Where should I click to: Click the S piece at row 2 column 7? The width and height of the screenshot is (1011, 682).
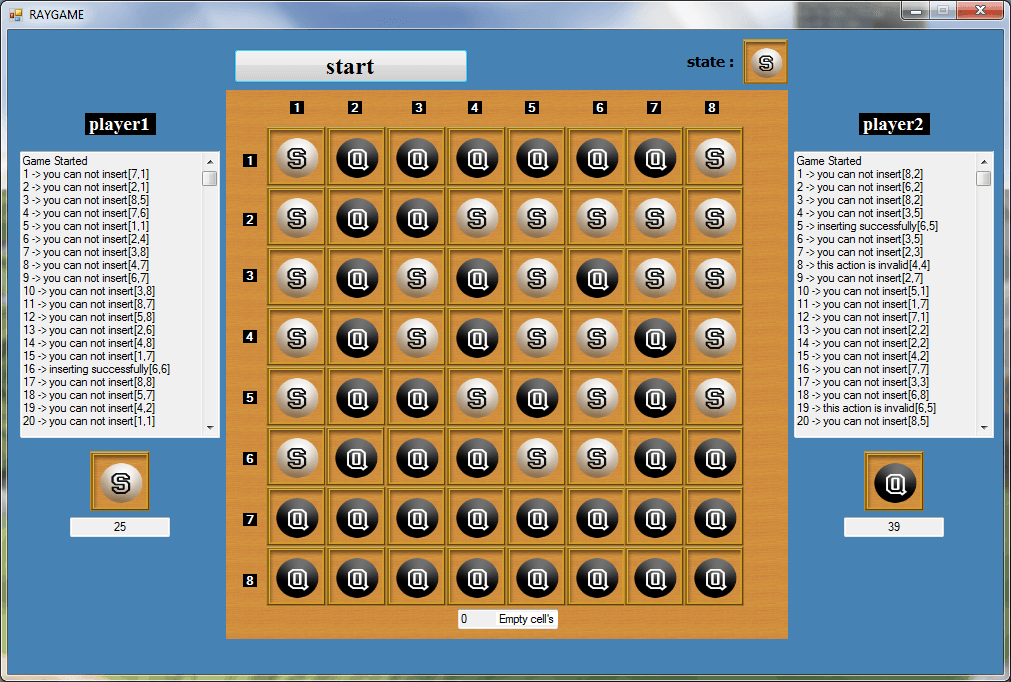click(x=655, y=219)
